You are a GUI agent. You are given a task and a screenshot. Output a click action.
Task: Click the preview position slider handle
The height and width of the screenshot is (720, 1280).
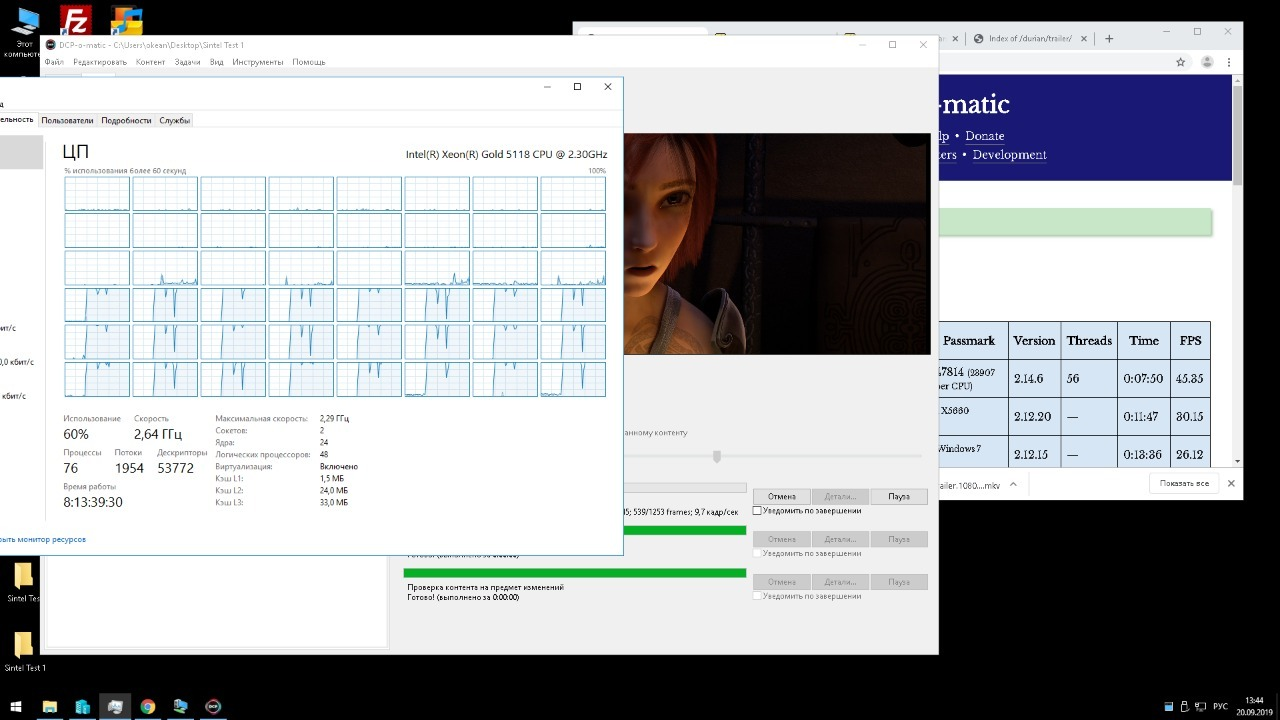717,457
